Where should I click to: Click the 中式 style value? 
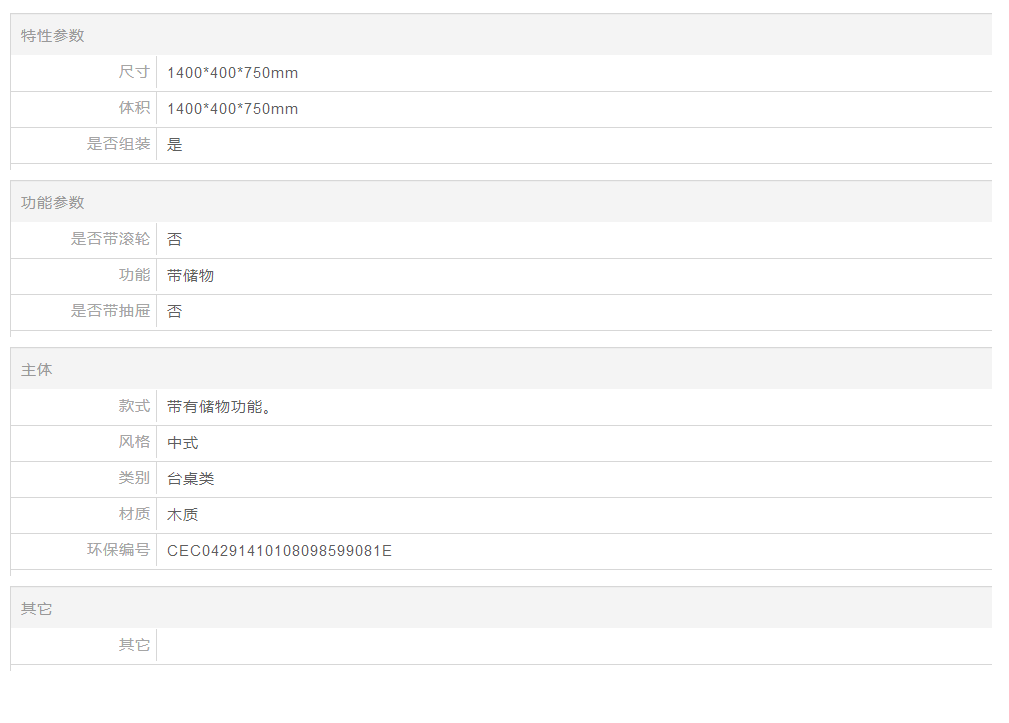pos(183,443)
